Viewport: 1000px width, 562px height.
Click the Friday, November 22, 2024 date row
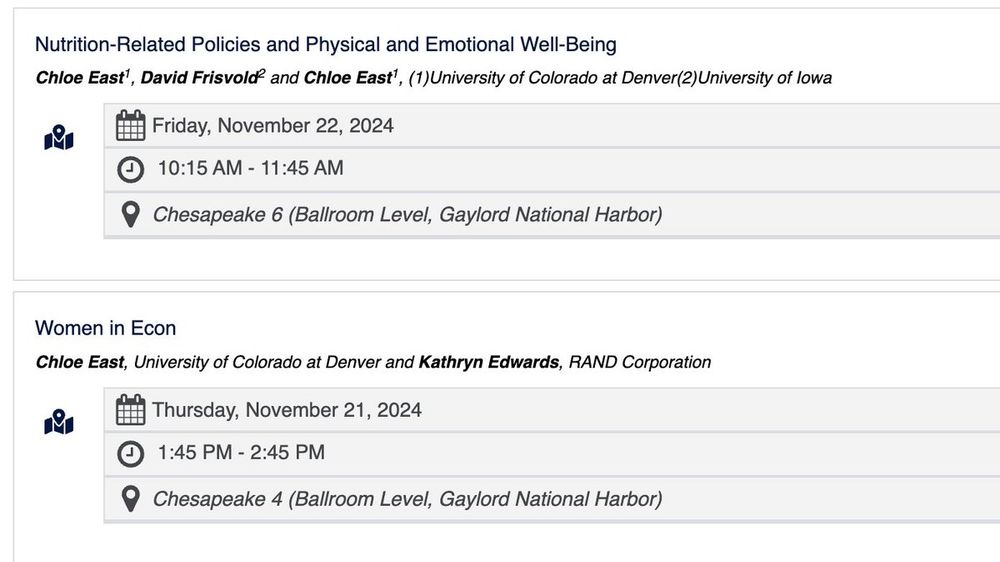tap(552, 126)
